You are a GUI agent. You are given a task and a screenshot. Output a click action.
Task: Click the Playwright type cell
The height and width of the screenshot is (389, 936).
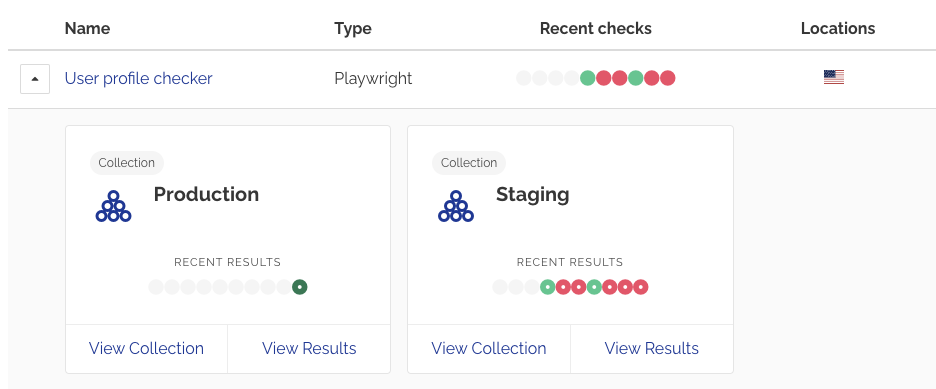(x=373, y=79)
